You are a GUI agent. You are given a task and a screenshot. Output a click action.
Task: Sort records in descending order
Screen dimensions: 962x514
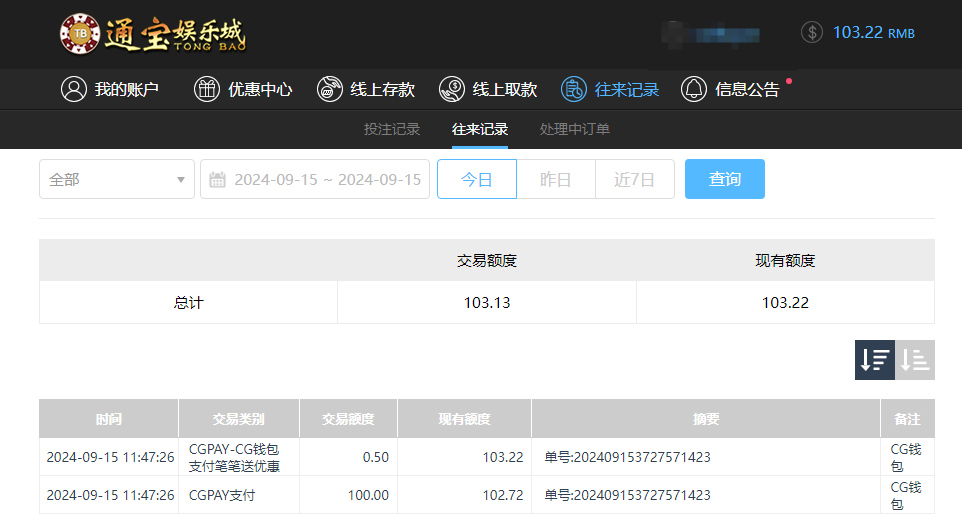(x=874, y=360)
